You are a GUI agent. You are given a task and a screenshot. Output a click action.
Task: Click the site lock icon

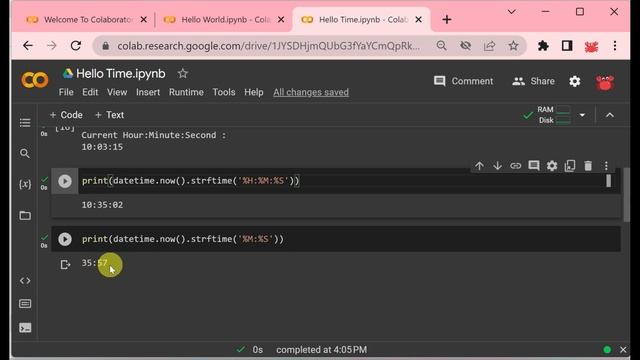105,46
